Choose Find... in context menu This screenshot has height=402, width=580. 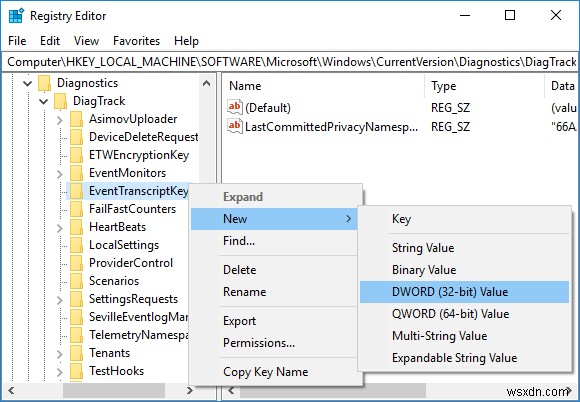[x=274, y=241]
